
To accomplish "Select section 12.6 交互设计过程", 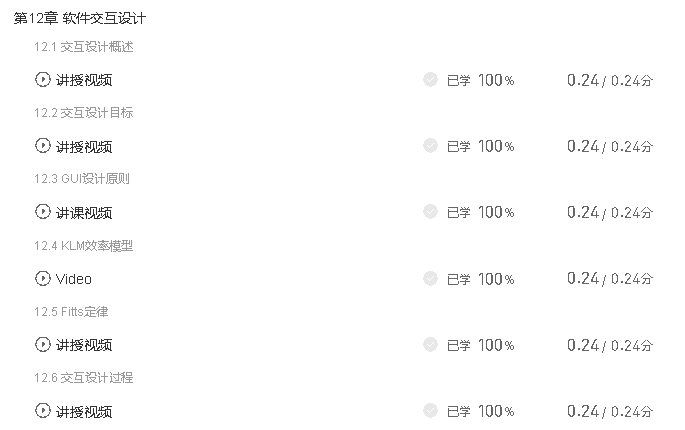I will pos(83,378).
